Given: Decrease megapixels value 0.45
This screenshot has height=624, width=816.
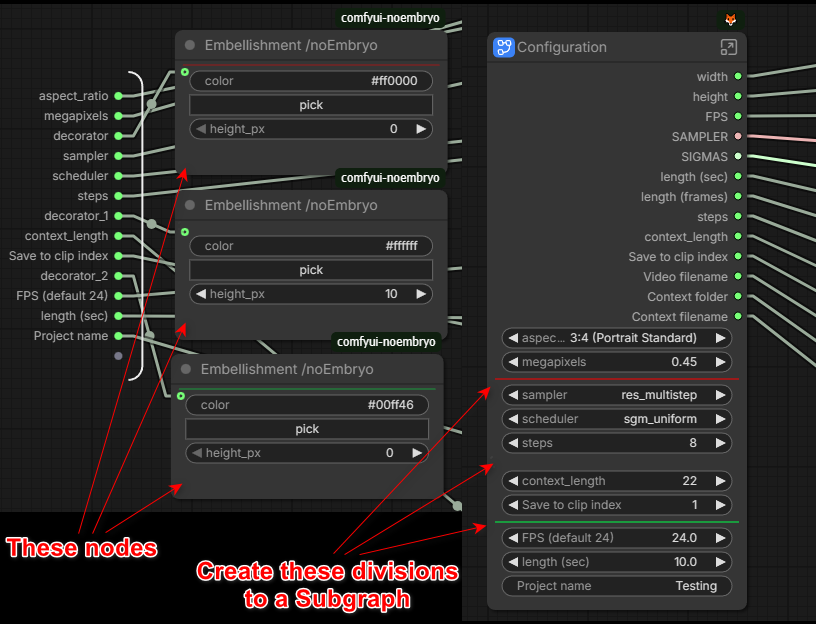Looking at the screenshot, I should pyautogui.click(x=513, y=362).
